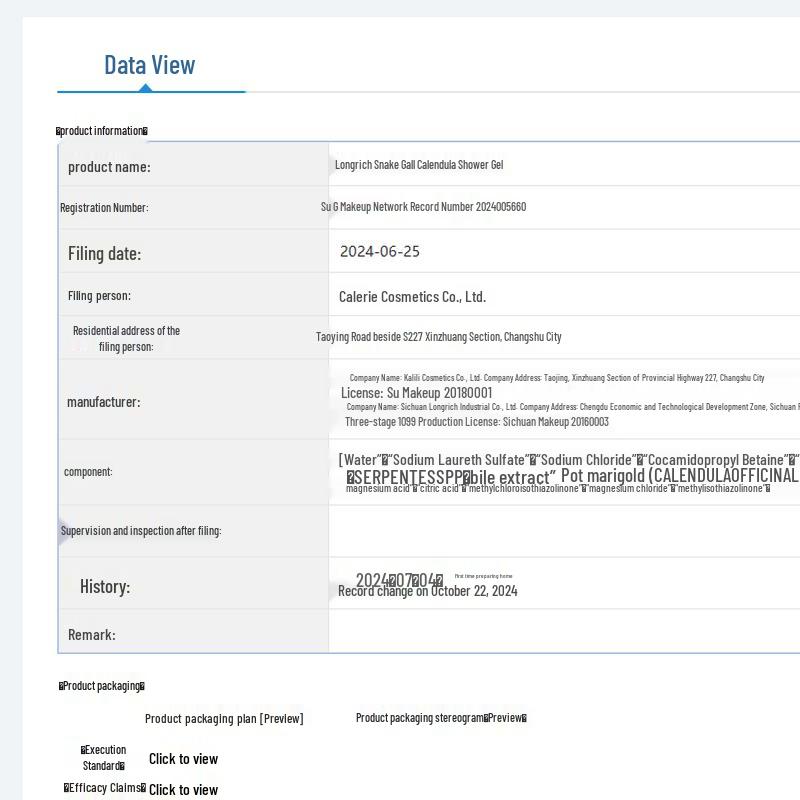800x800 pixels.
Task: Click the Taoying Road residential address text
Action: point(439,337)
